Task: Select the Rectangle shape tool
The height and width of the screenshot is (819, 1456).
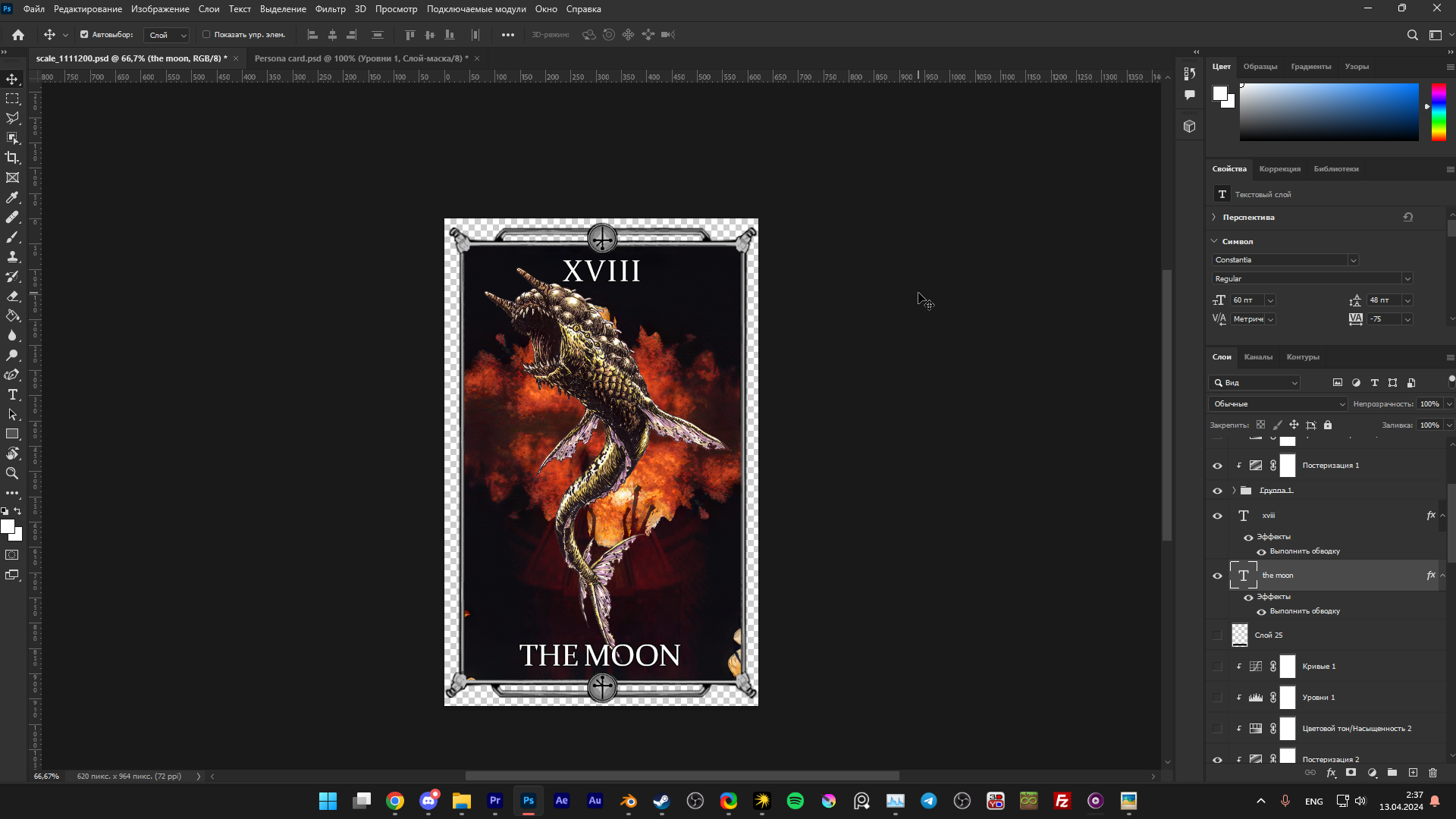Action: click(13, 434)
